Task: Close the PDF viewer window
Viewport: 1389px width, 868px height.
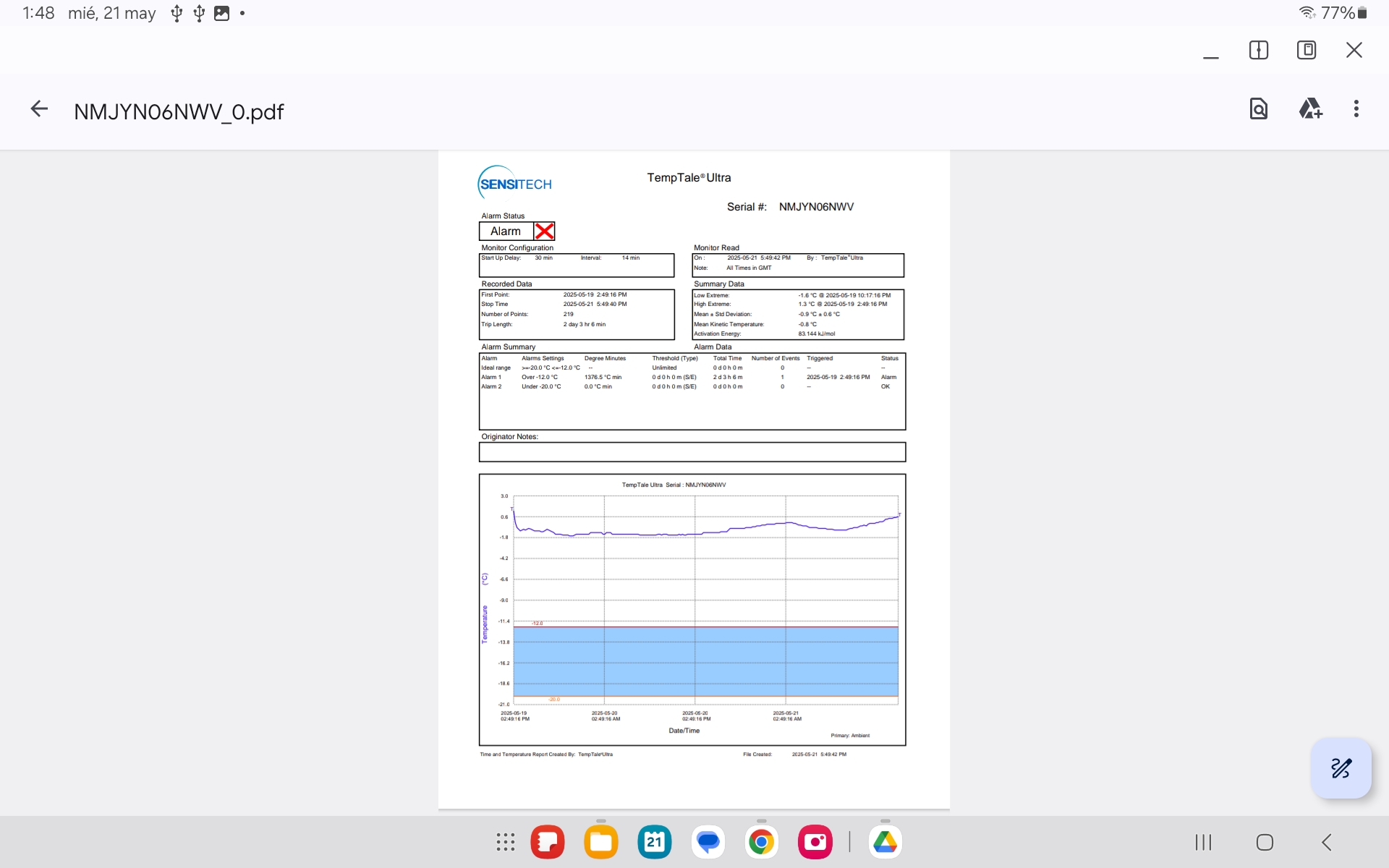Action: (1354, 50)
